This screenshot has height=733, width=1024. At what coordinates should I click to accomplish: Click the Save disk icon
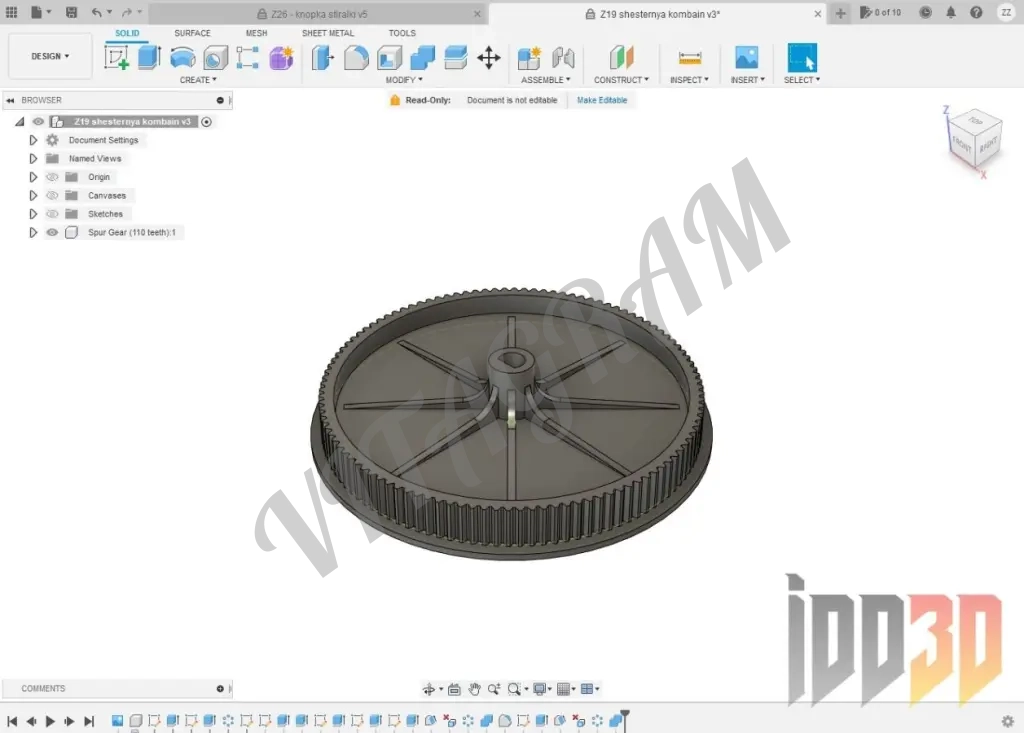[71, 13]
